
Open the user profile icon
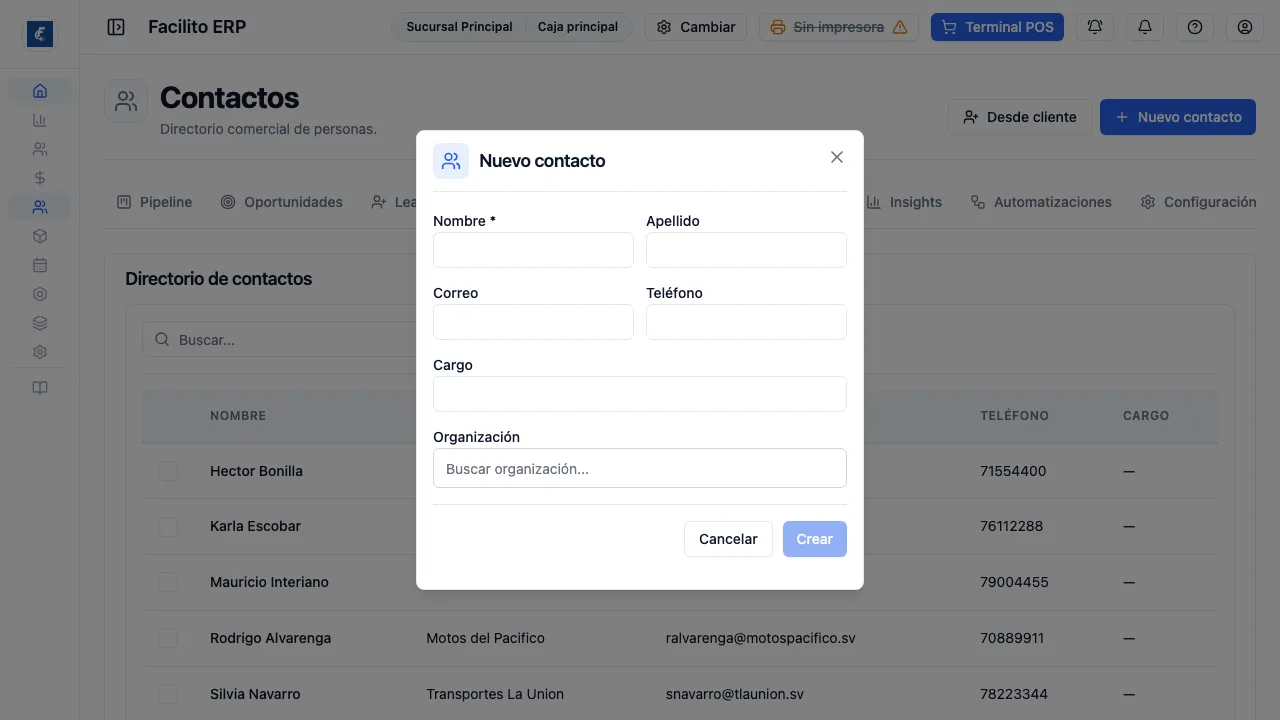(1245, 27)
